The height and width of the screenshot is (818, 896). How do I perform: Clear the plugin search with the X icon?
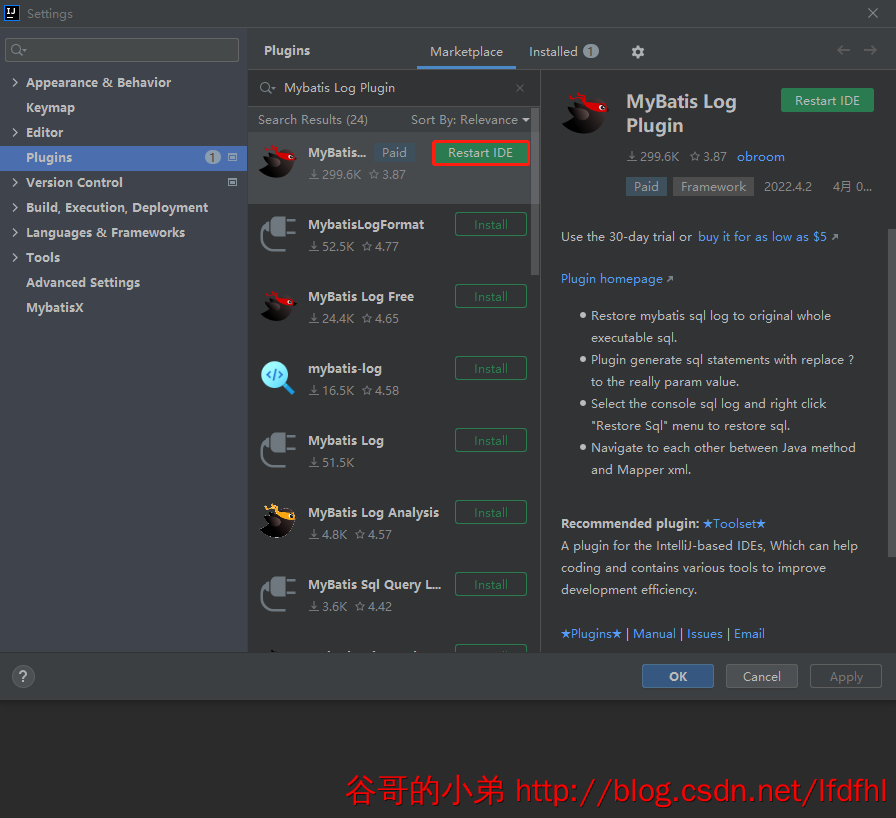[519, 88]
